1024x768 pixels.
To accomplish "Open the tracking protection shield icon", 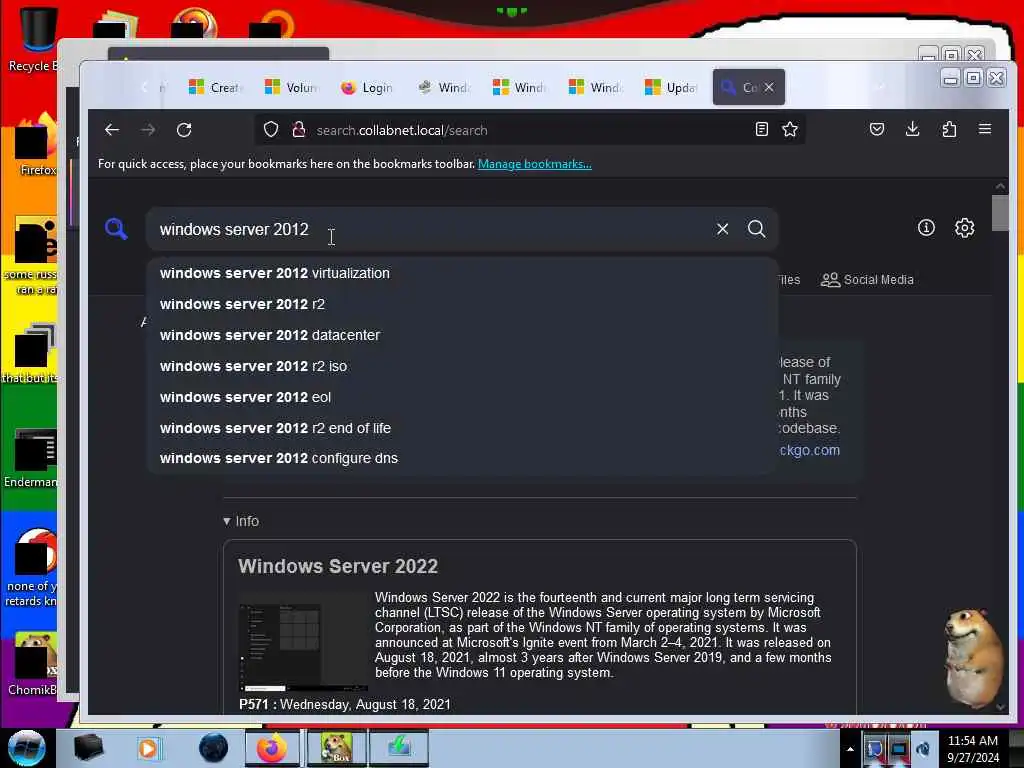I will (271, 130).
